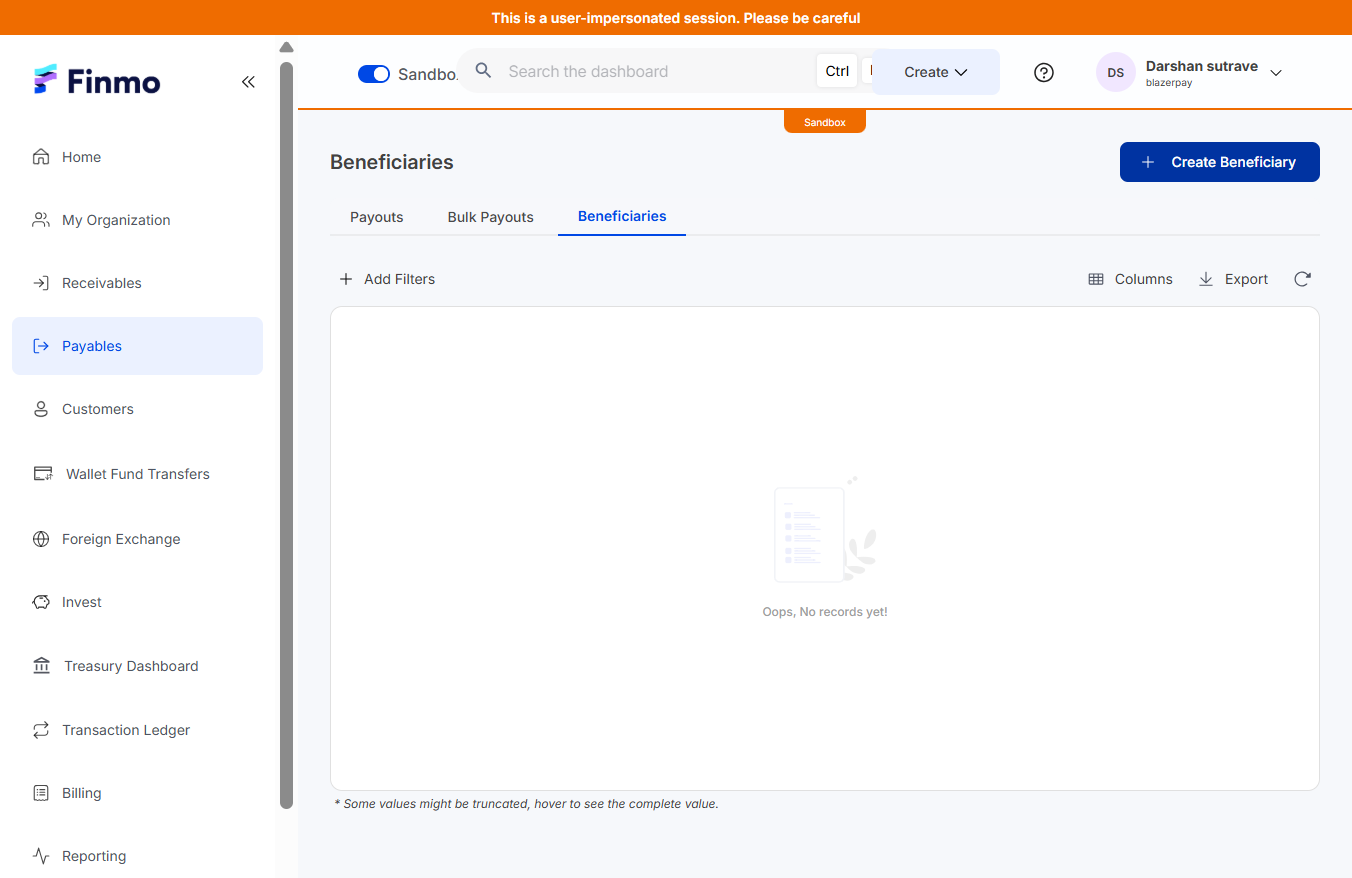Click the DS user avatar
The width and height of the screenshot is (1352, 878).
pyautogui.click(x=1116, y=72)
